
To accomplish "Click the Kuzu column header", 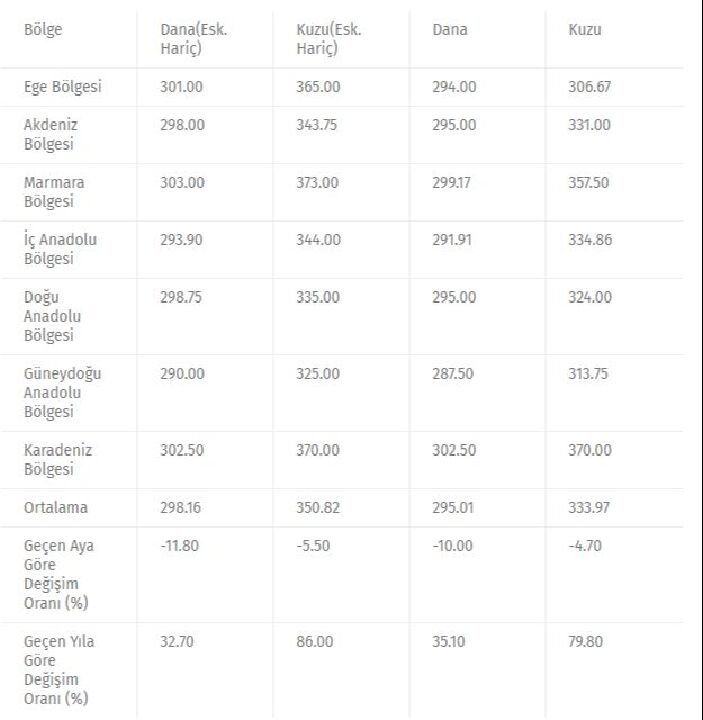I will point(585,30).
